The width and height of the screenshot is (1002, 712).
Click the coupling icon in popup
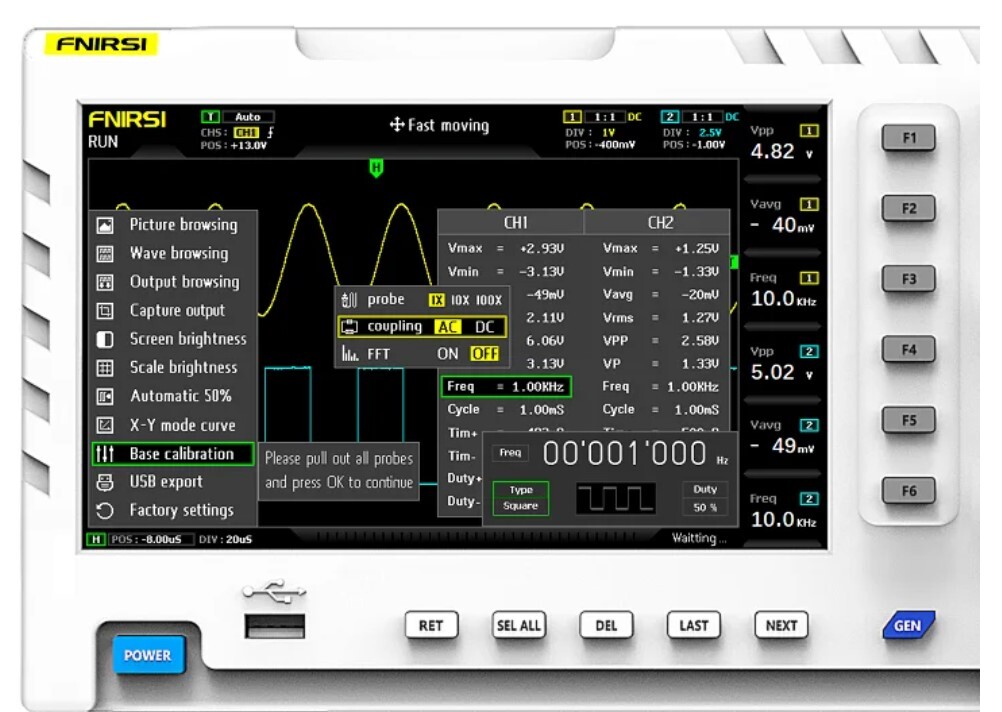[x=349, y=327]
